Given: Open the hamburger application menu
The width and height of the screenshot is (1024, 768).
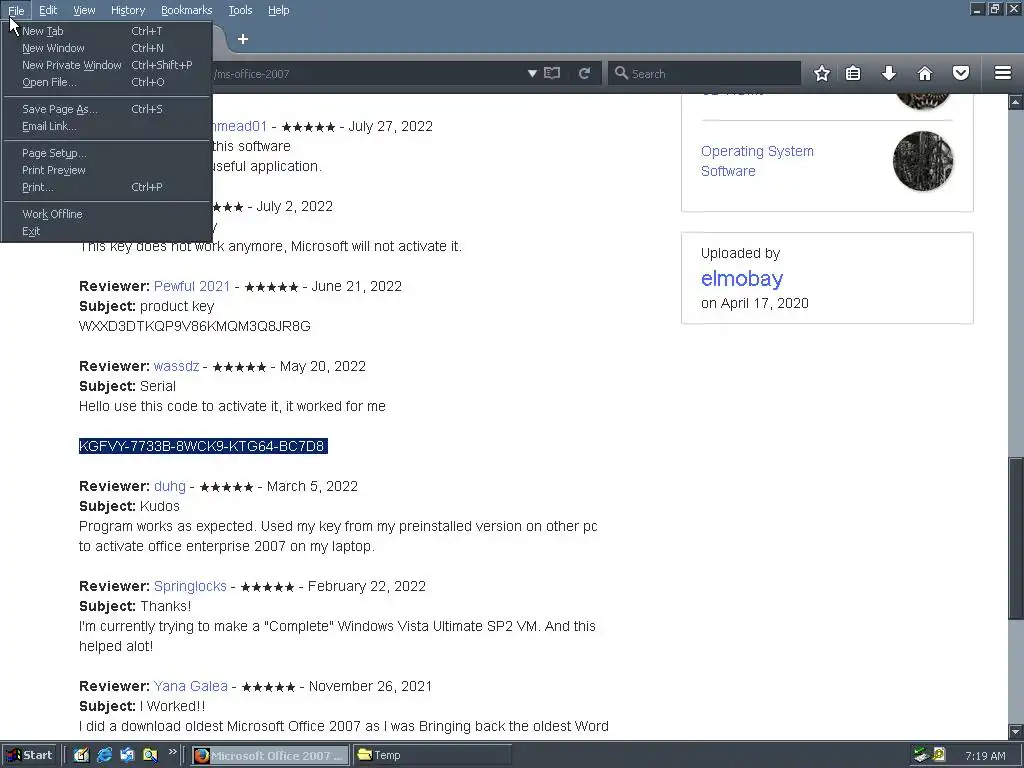Looking at the screenshot, I should pyautogui.click(x=1003, y=73).
